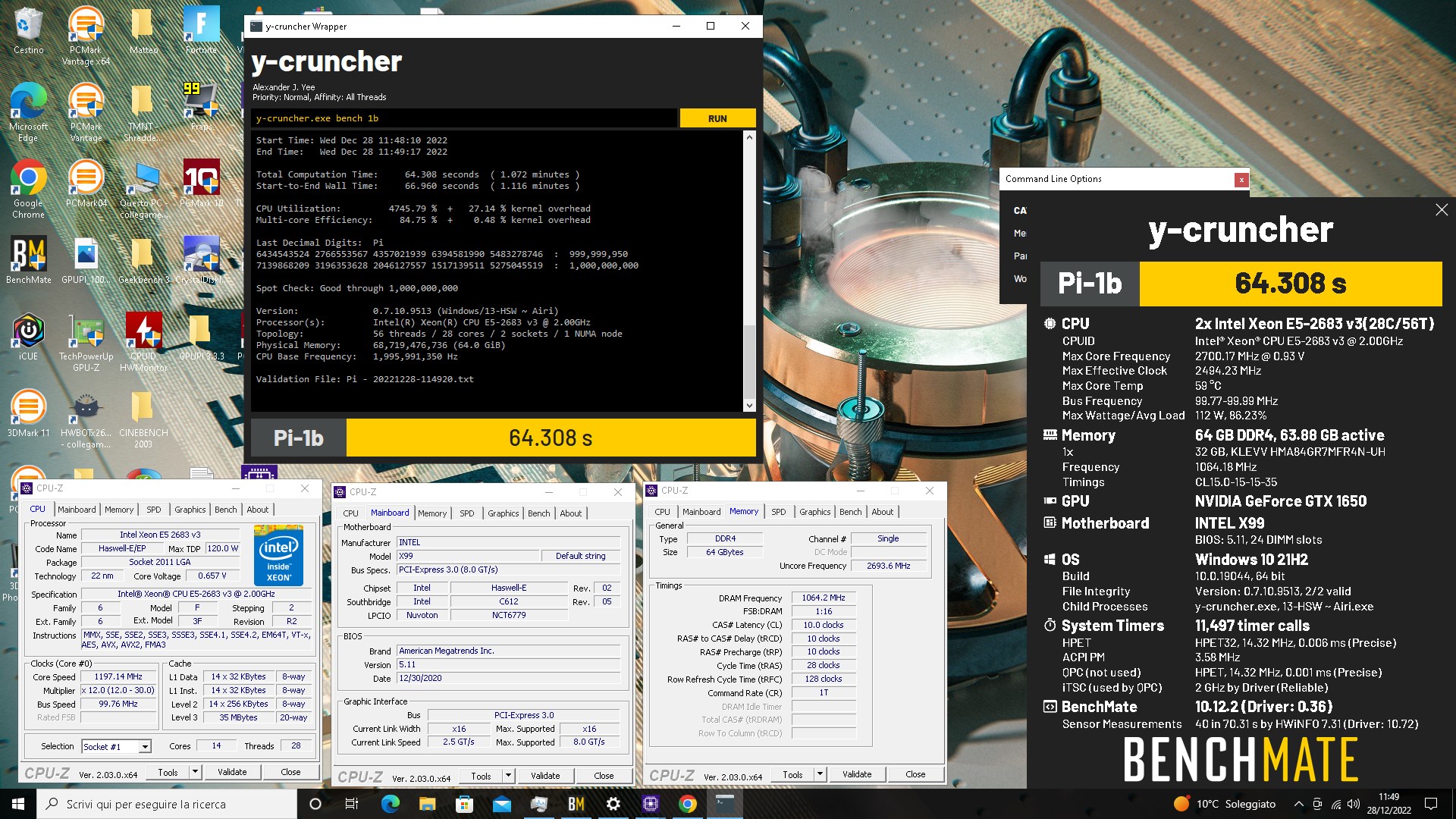Click the y-cruncher output scrollbar up arrow
1456x819 pixels.
[x=749, y=137]
